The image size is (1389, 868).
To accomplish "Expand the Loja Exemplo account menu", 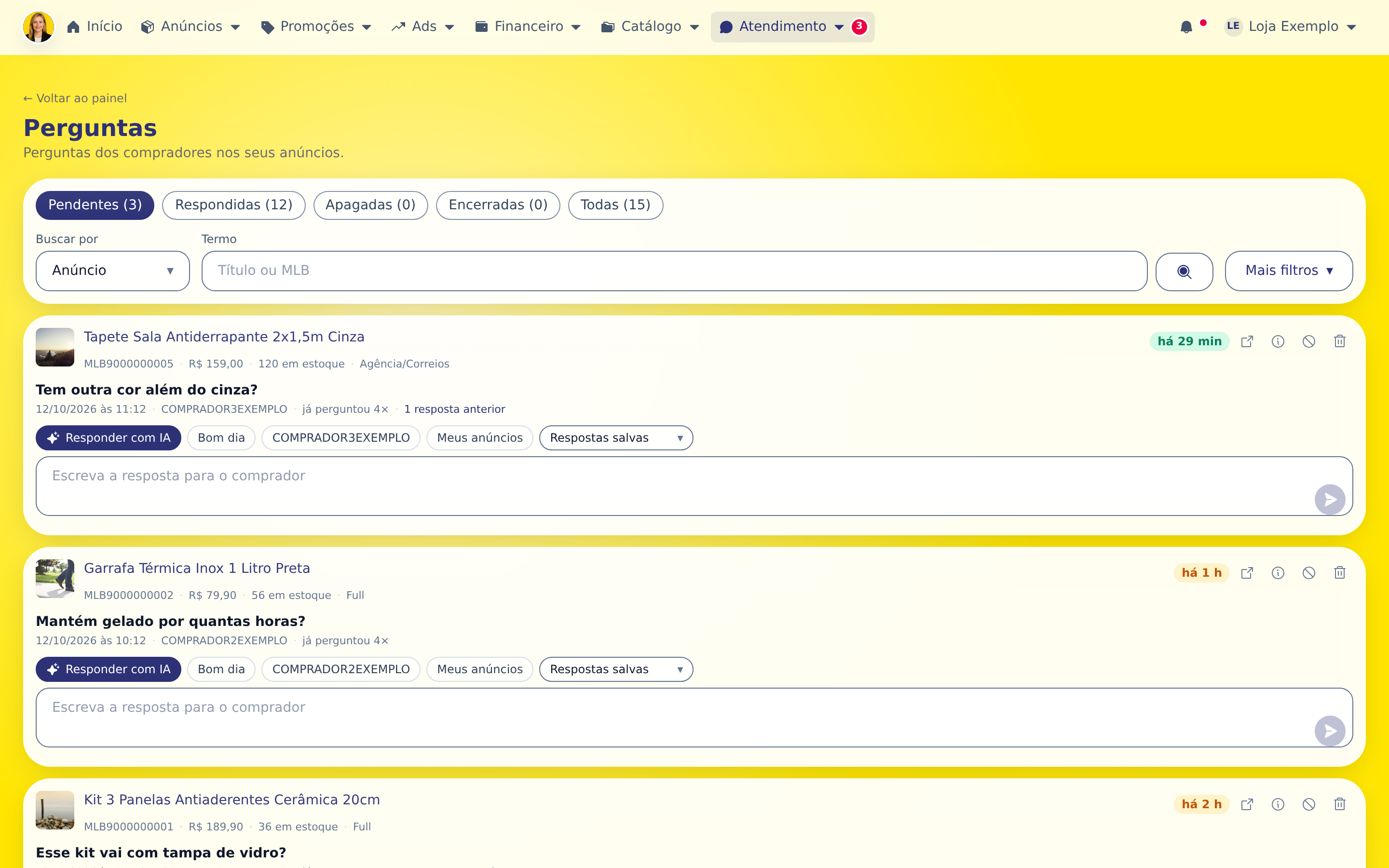I will [1290, 27].
